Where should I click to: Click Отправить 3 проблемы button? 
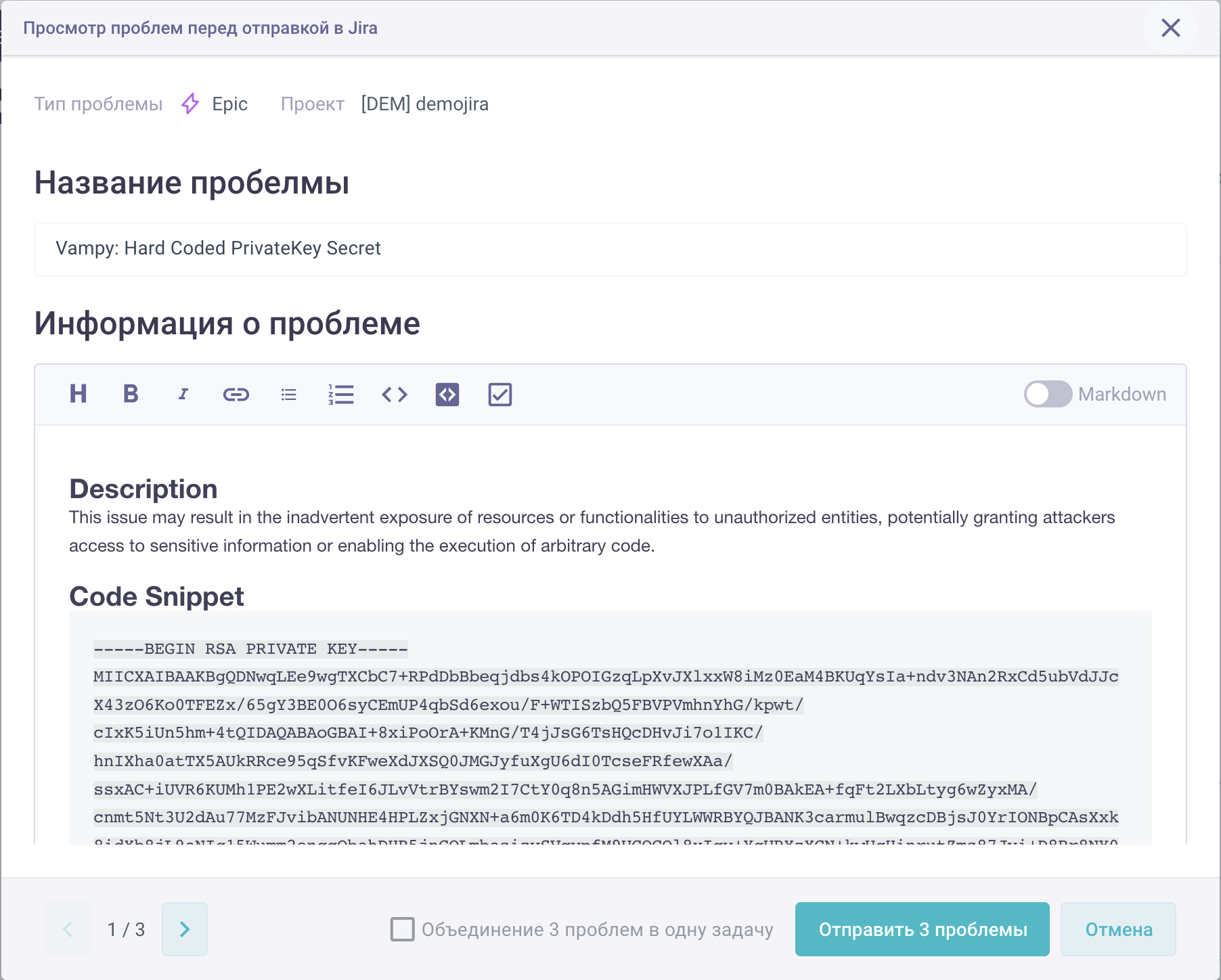(x=922, y=929)
